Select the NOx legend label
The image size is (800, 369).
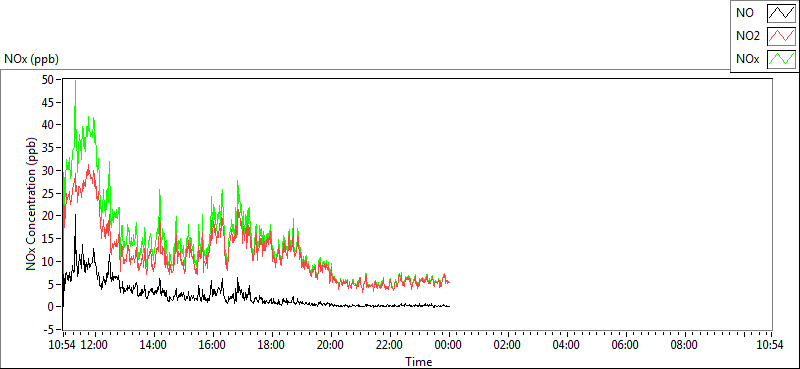pos(747,60)
